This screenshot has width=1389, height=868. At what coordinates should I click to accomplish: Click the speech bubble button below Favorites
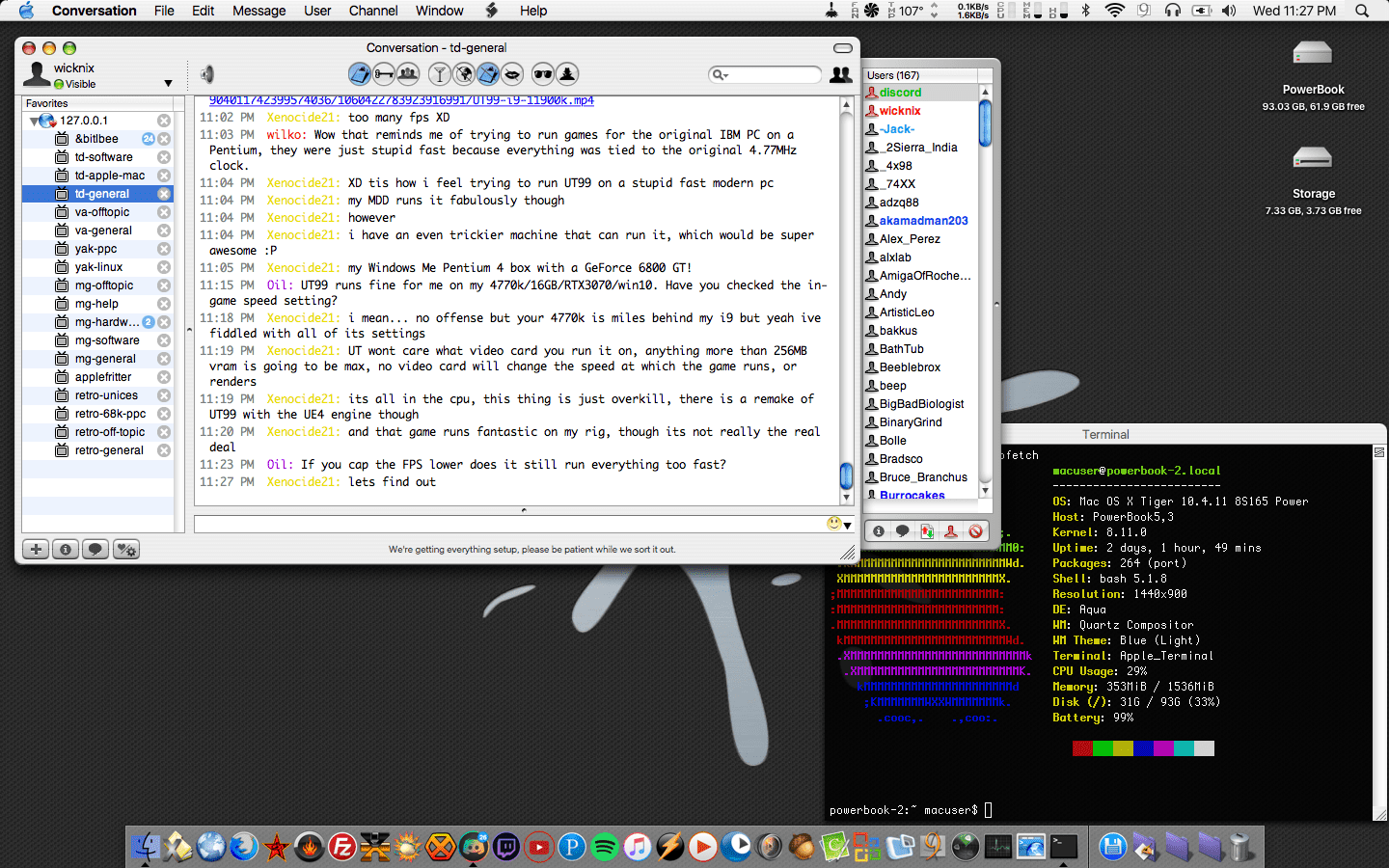pos(95,550)
